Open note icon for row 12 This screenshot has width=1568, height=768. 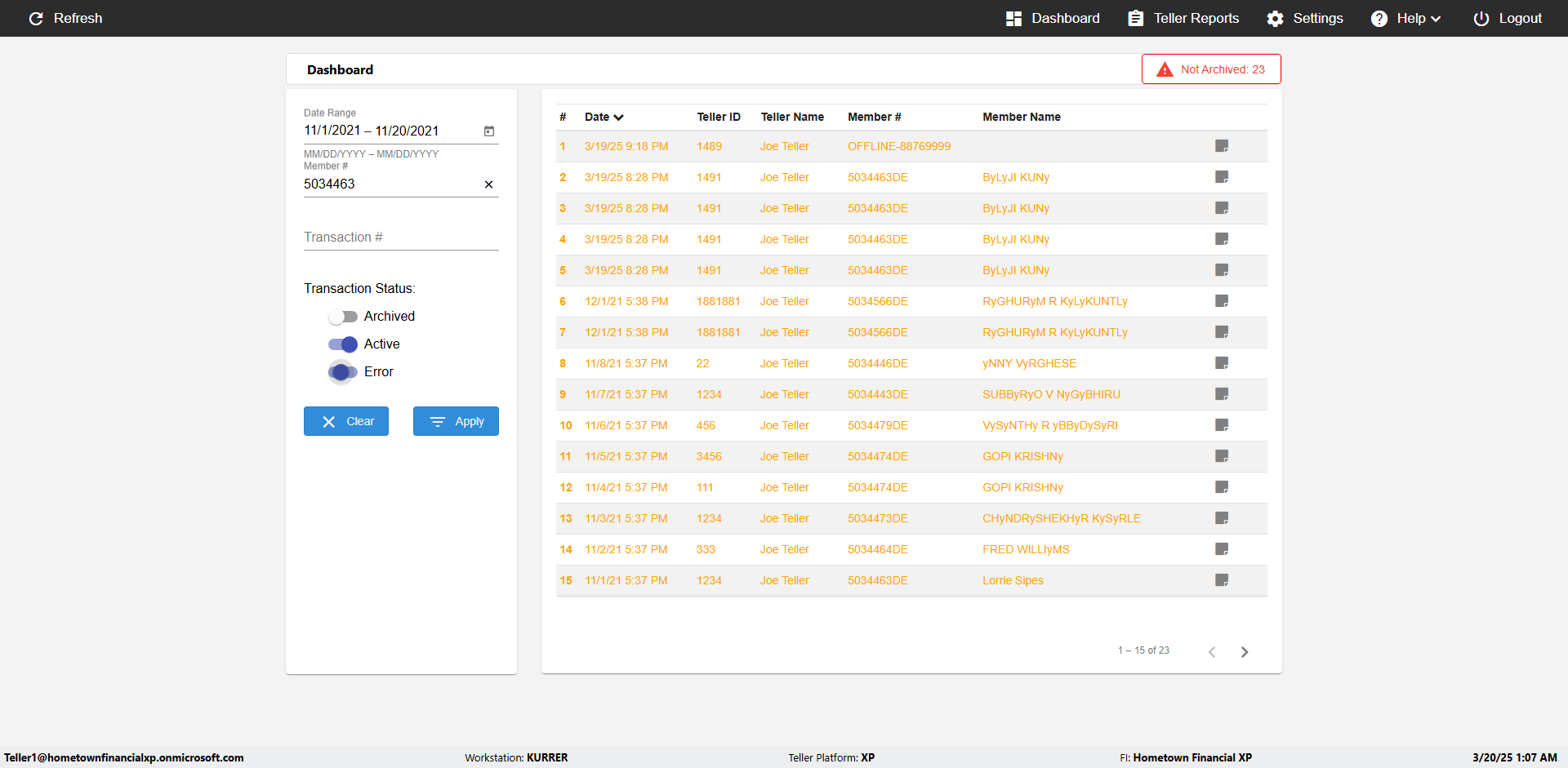1222,487
